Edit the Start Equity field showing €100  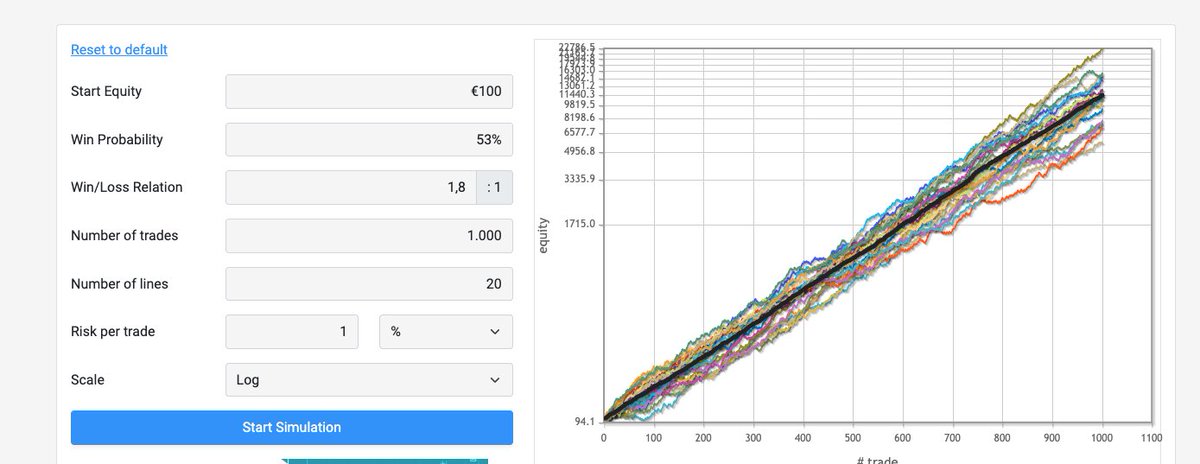(x=369, y=91)
